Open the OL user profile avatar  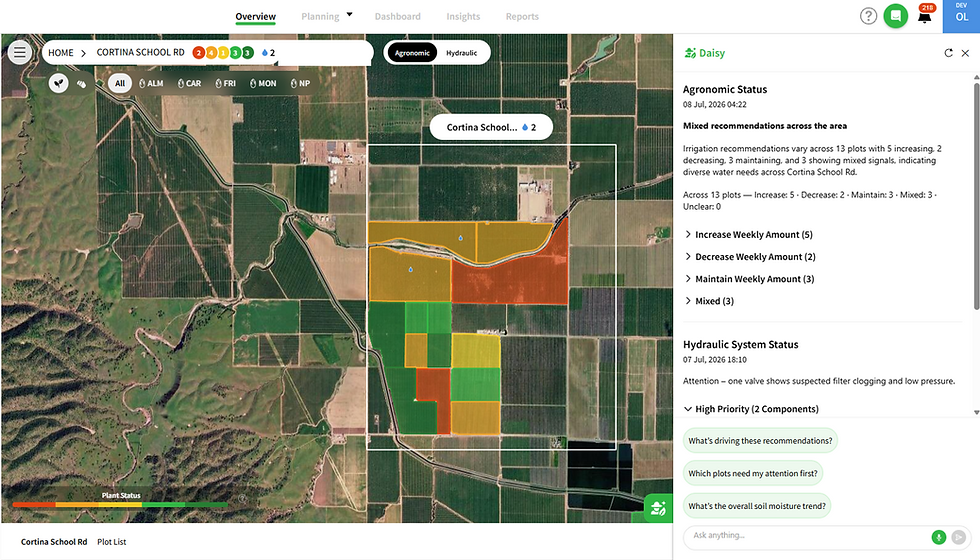tap(962, 16)
